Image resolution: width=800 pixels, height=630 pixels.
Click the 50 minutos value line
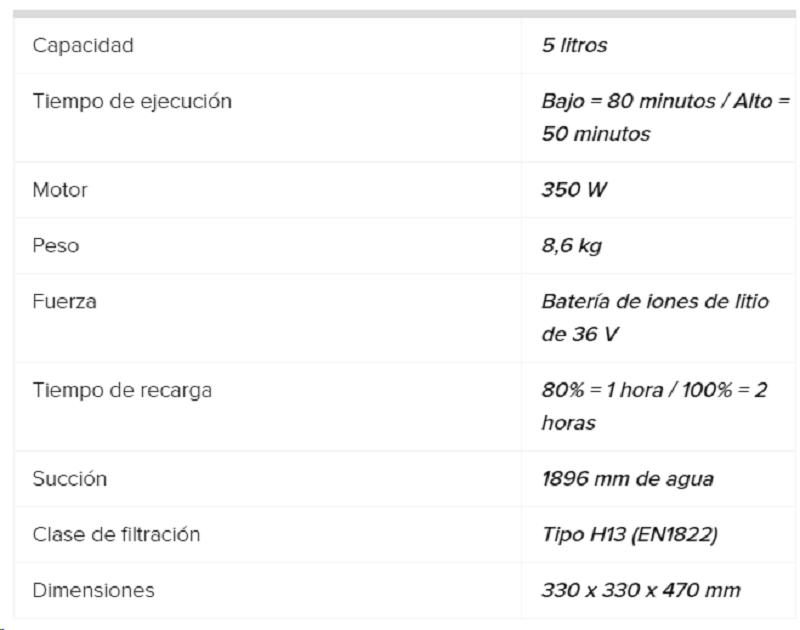tap(596, 134)
